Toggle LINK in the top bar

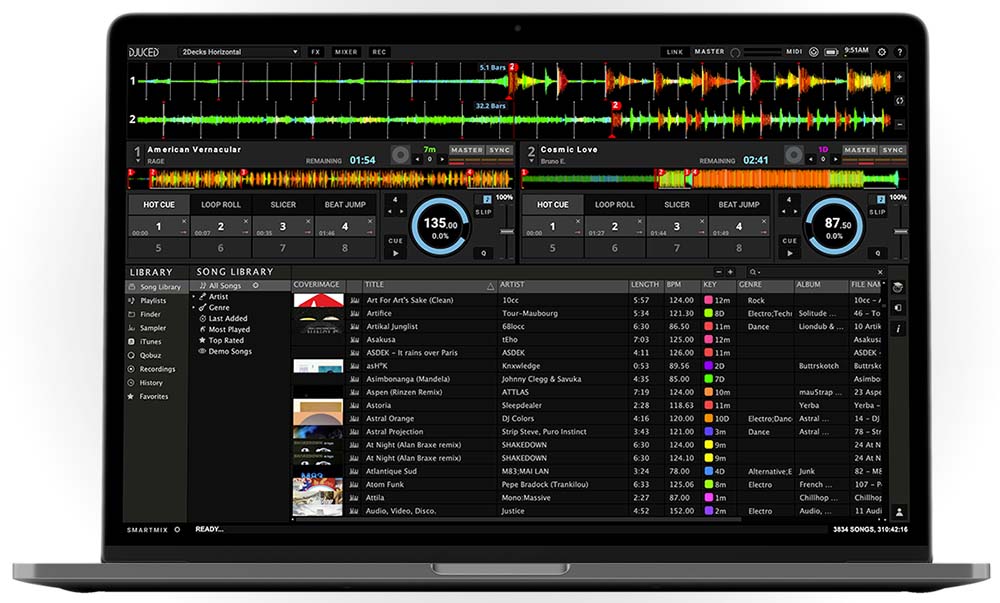(675, 52)
